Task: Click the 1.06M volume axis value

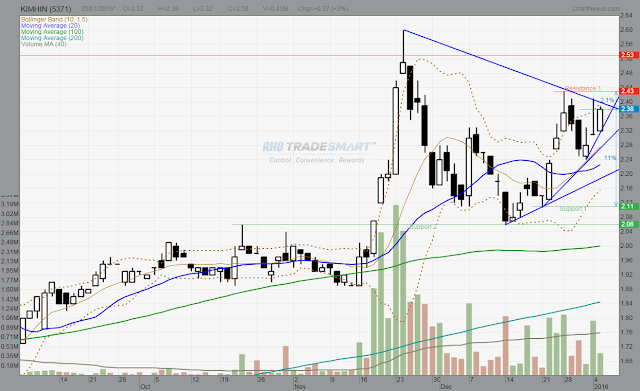Action: pos(10,318)
